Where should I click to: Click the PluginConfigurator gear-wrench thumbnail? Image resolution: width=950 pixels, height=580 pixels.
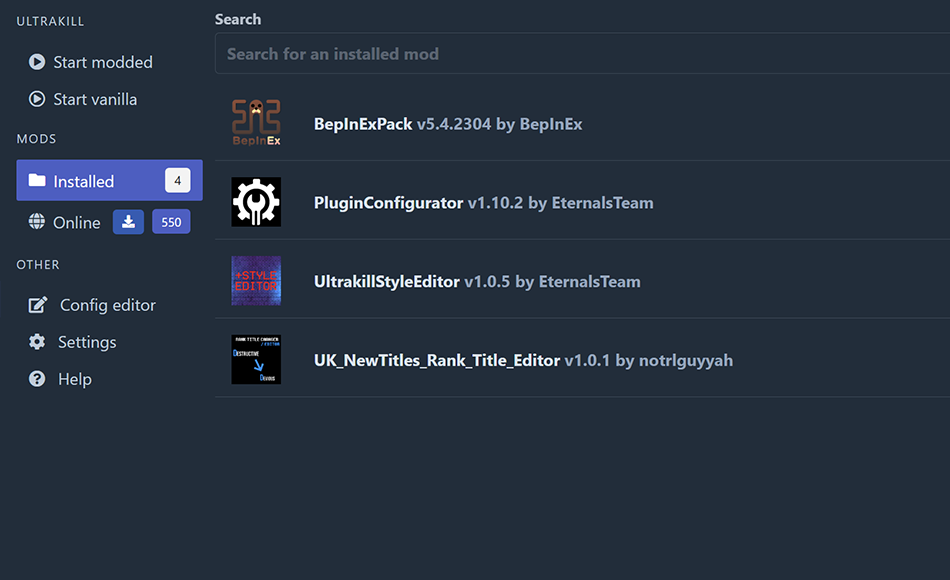(256, 202)
